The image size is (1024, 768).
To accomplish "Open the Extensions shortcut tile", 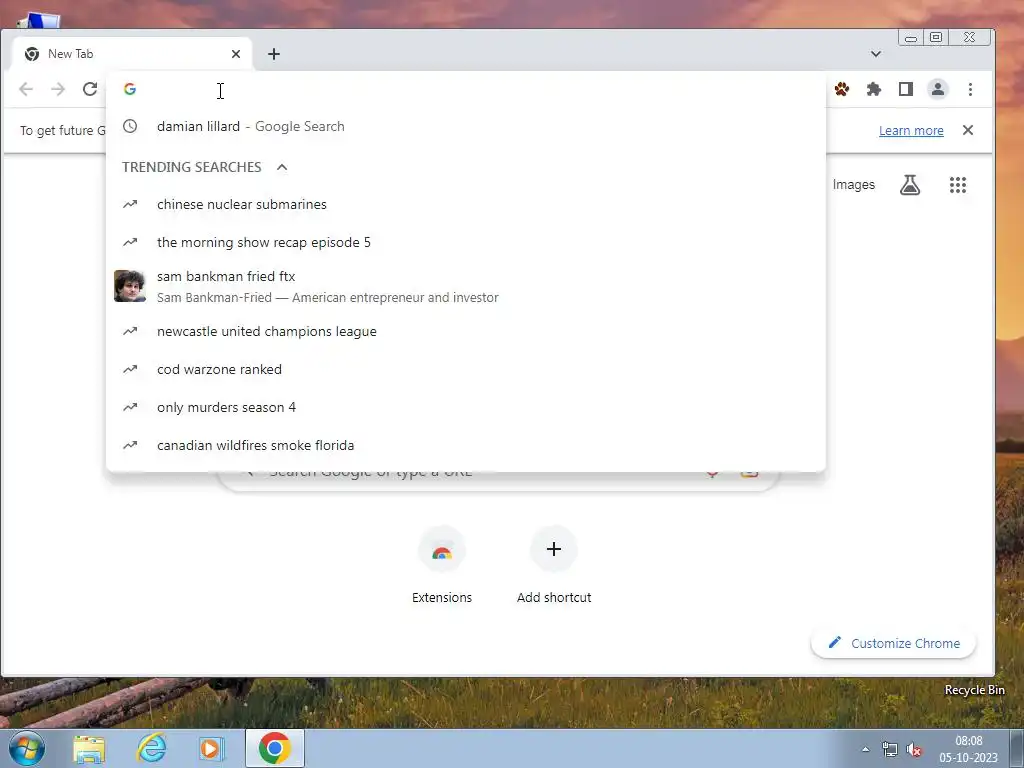I will 441,564.
